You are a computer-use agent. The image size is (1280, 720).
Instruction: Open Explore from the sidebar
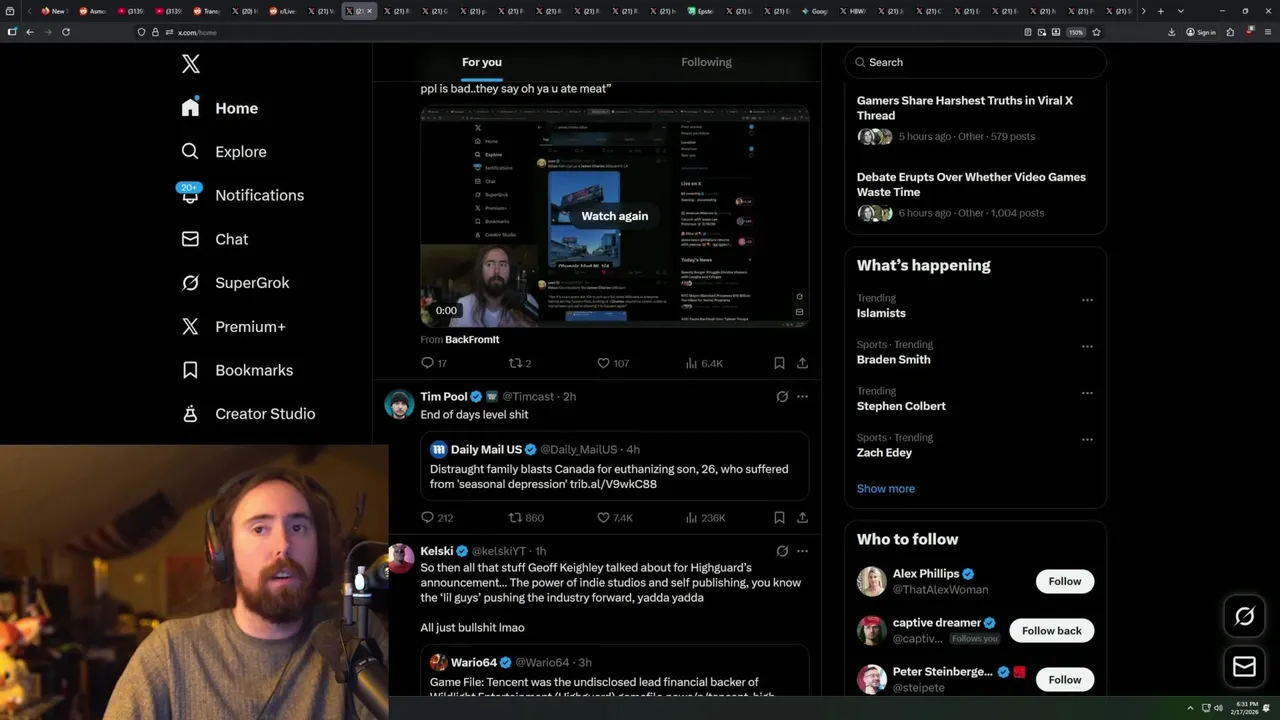coord(223,152)
